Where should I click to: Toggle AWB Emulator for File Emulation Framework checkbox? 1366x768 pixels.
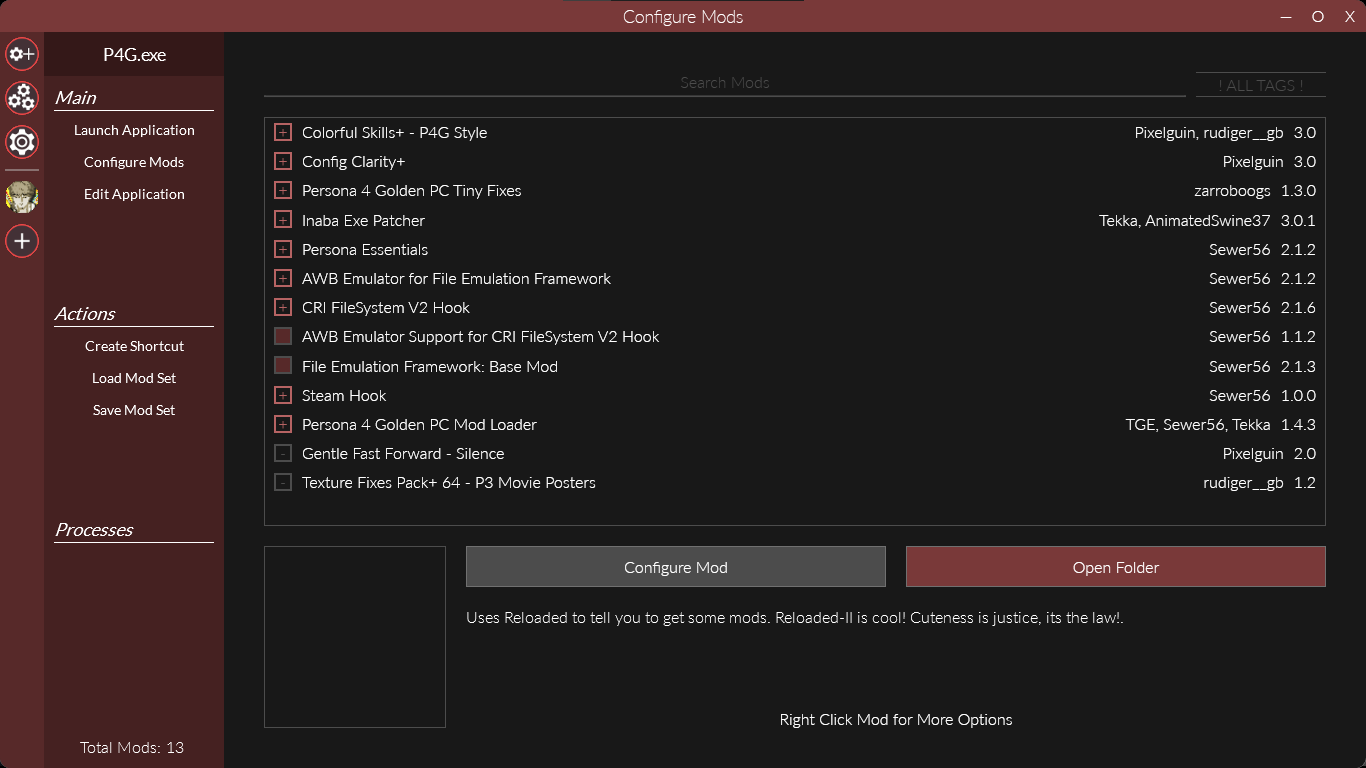click(283, 278)
